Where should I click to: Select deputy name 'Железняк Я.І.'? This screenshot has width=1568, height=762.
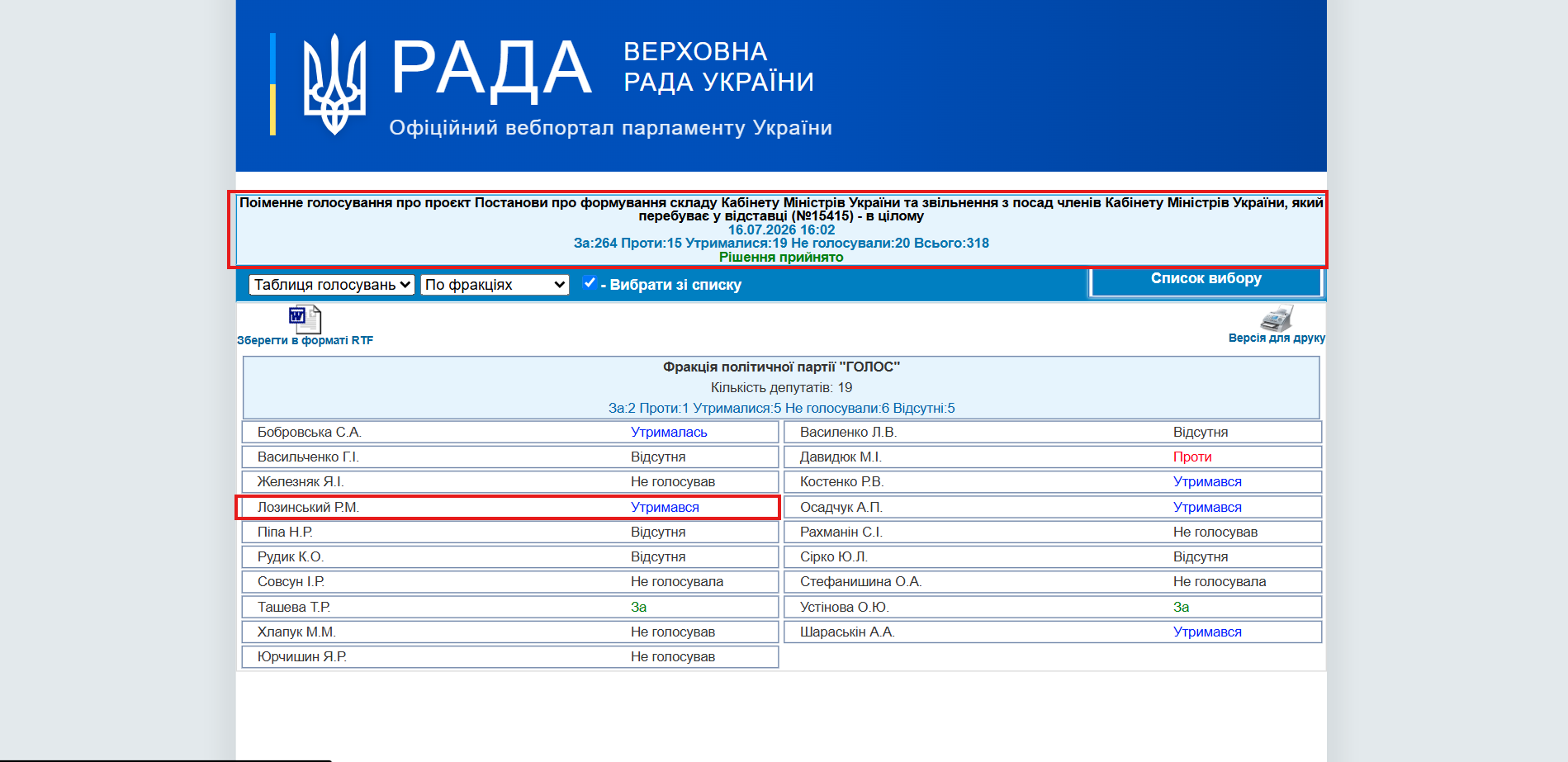[301, 482]
